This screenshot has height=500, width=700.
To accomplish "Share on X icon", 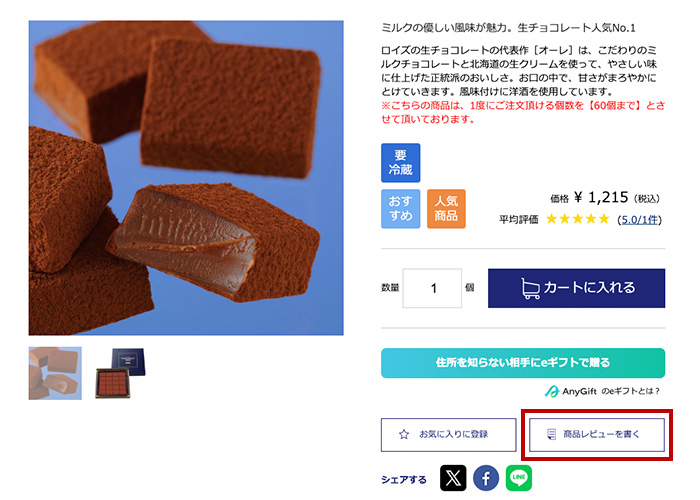I will coord(453,478).
